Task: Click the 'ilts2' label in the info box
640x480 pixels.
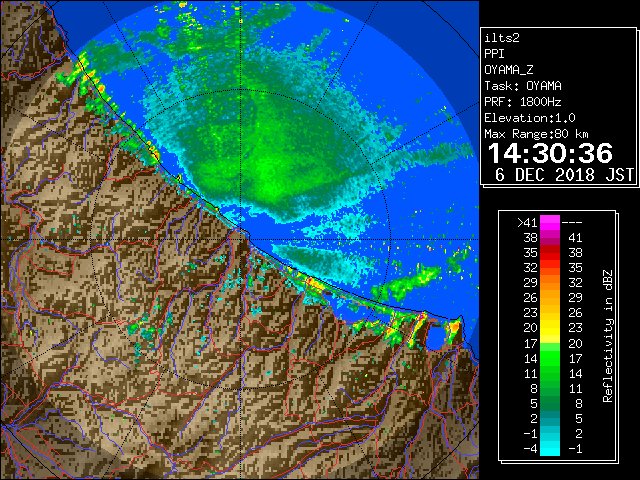Action: pos(502,38)
